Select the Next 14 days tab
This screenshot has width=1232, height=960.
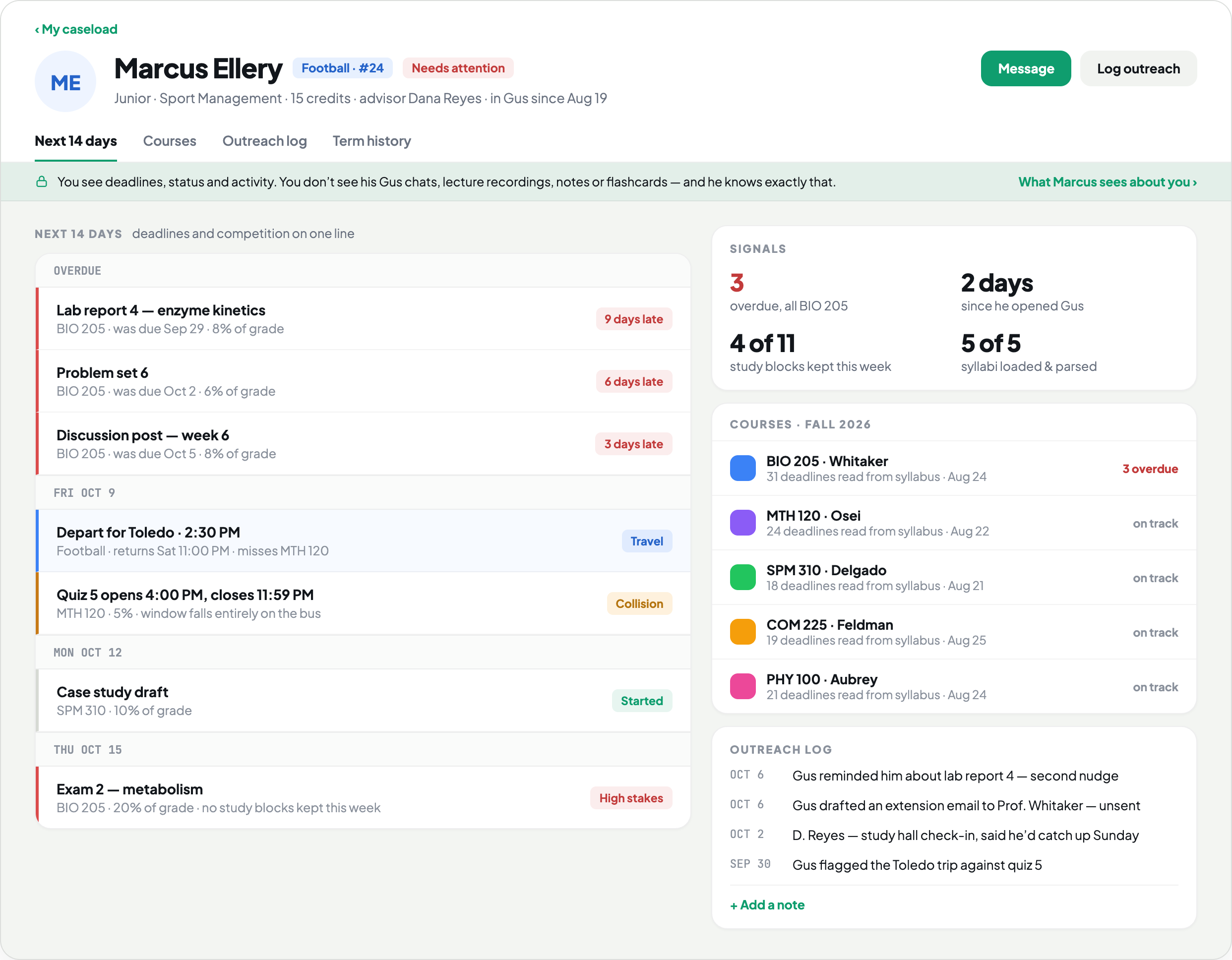click(x=76, y=141)
